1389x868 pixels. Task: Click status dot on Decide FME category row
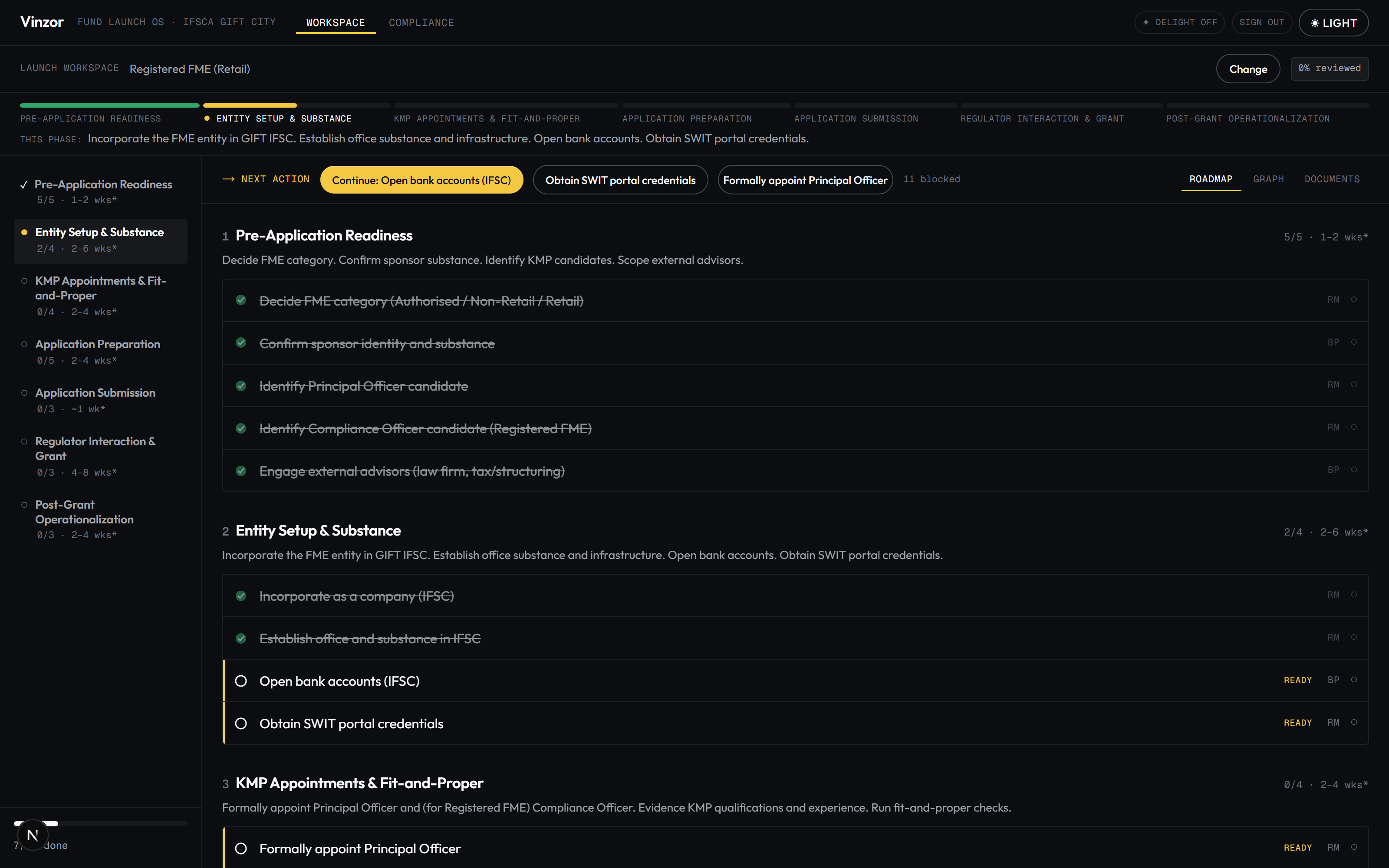1354,299
